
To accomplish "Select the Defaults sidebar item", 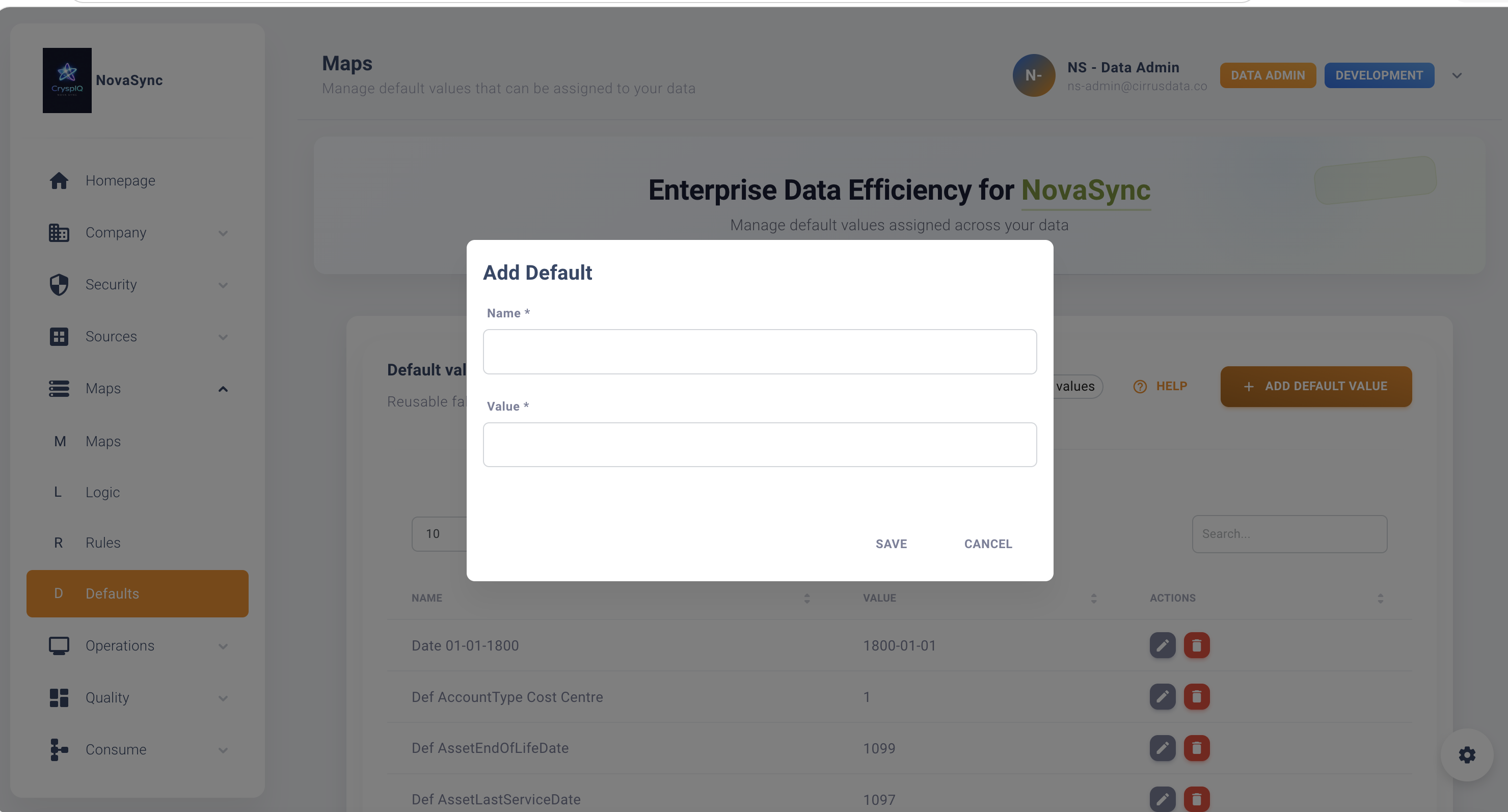I will tap(138, 593).
